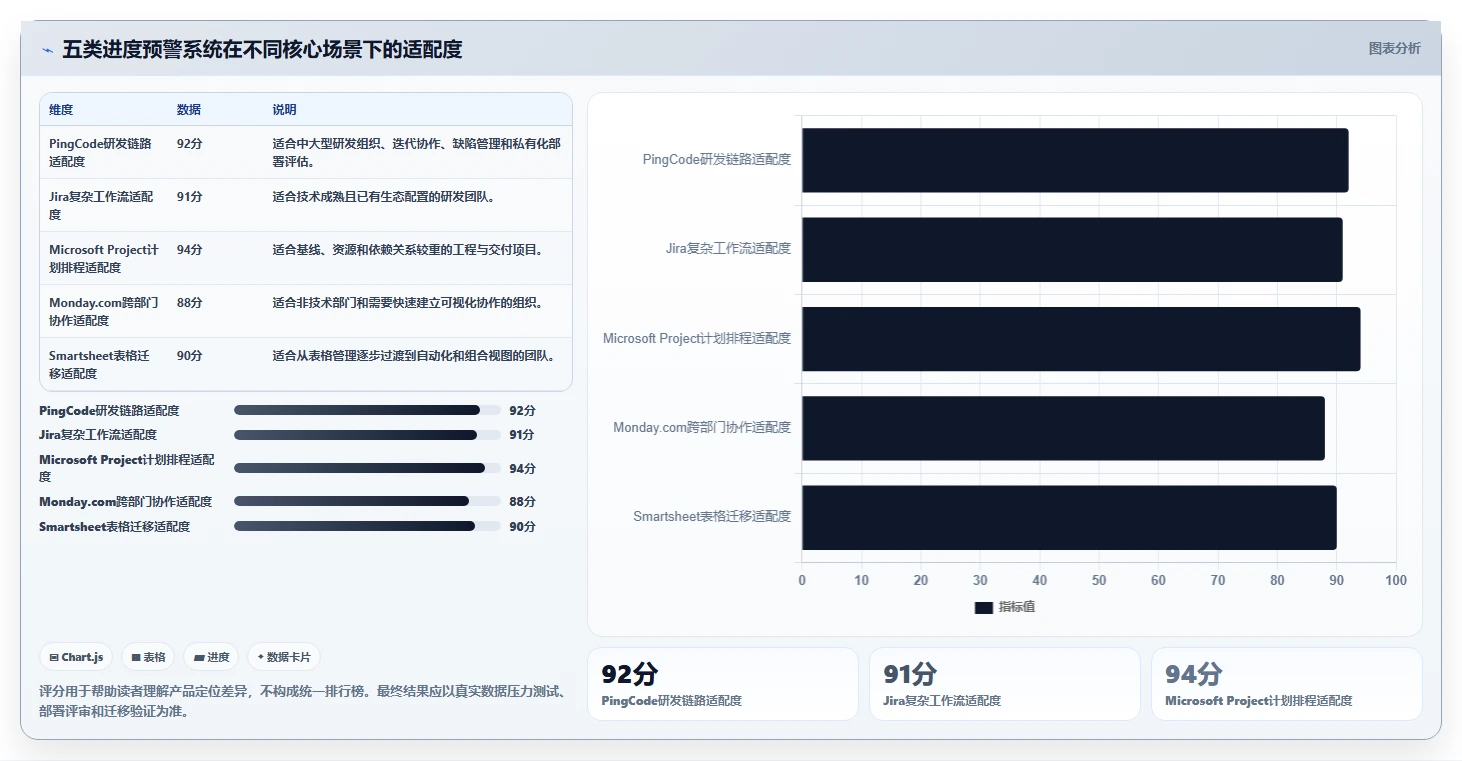Click Jira复杂工作流适配度 chart axis label
The height and width of the screenshot is (761, 1462).
coord(728,248)
